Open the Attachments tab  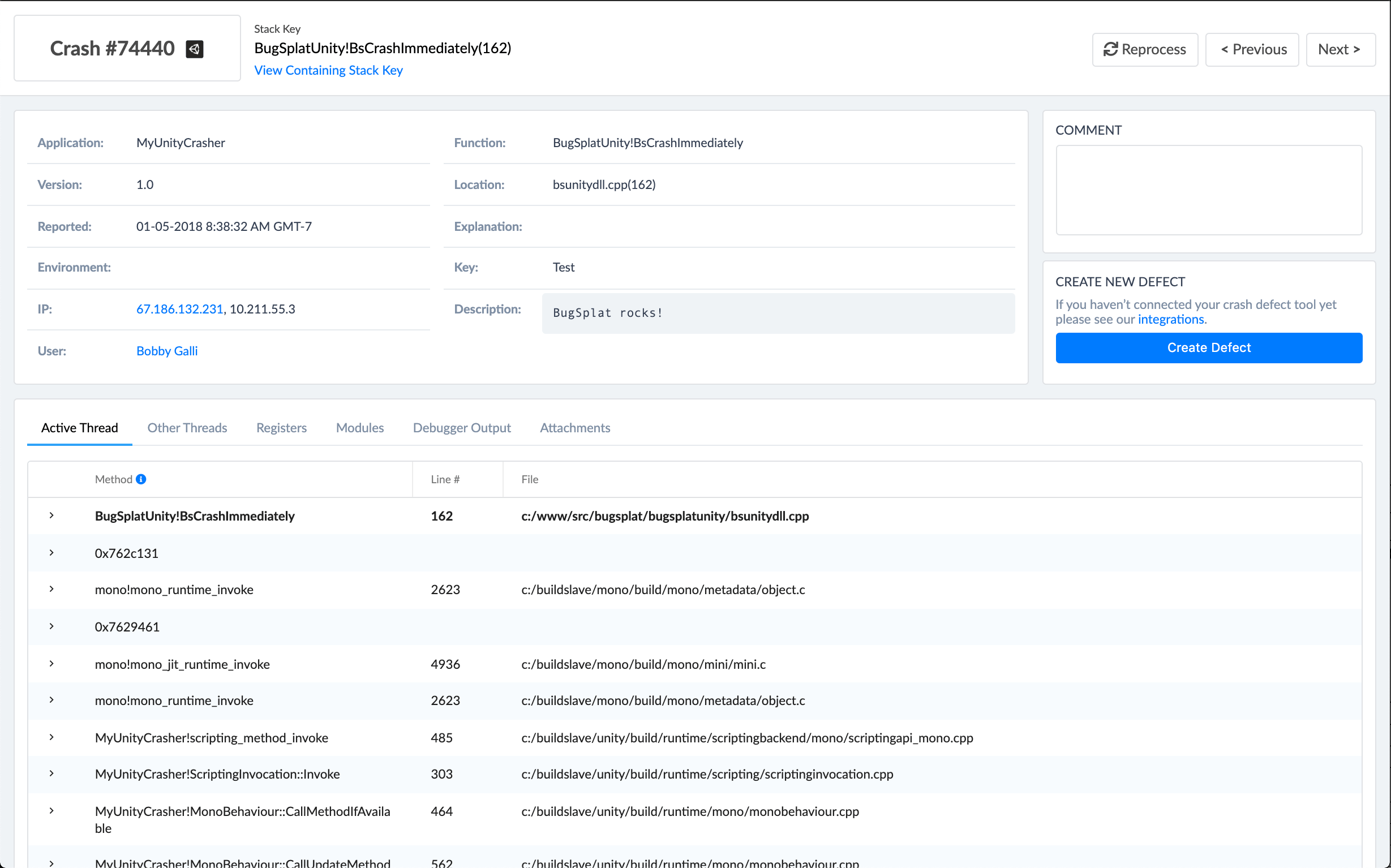[x=574, y=428]
